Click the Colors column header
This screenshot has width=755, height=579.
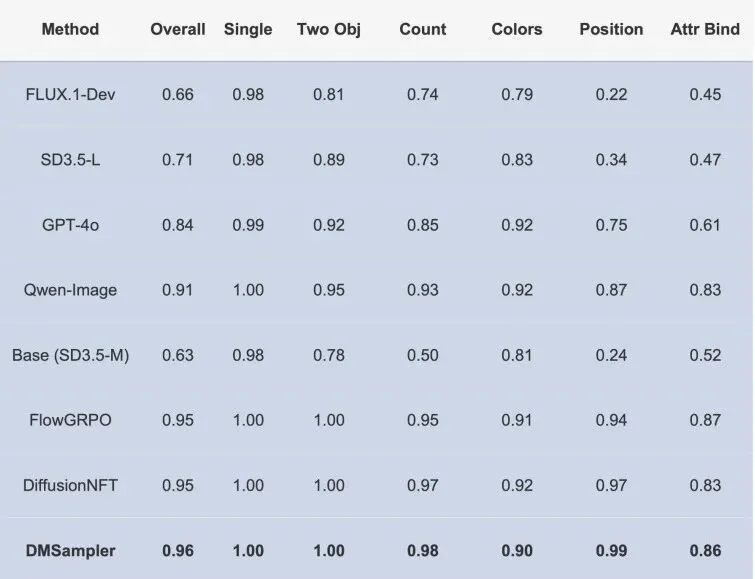[517, 29]
